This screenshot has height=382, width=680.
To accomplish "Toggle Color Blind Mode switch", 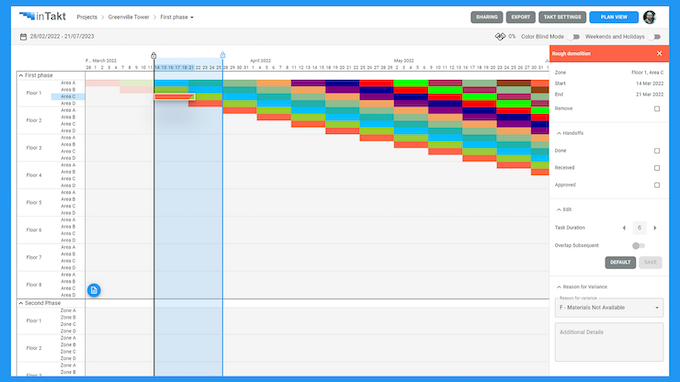I will pos(575,37).
